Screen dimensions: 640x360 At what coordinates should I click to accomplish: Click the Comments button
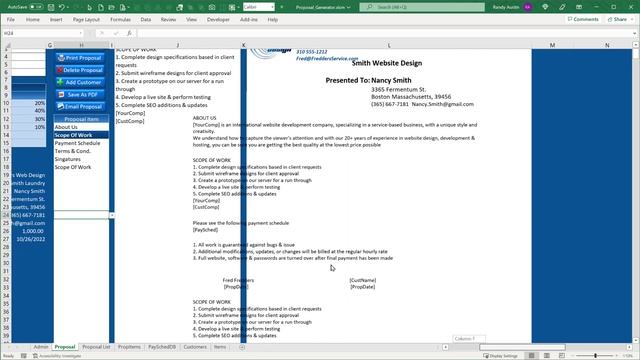[583, 19]
